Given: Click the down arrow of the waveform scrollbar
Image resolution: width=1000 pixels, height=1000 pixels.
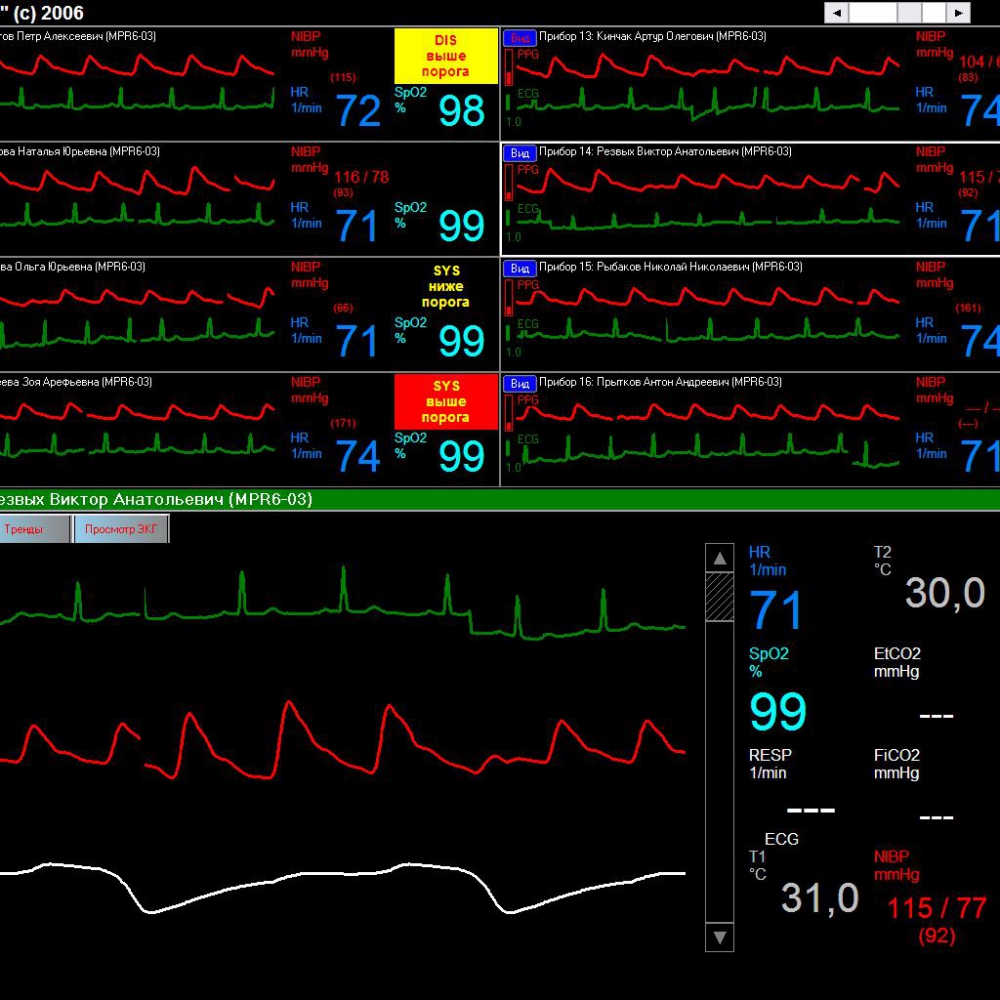Looking at the screenshot, I should click(719, 937).
